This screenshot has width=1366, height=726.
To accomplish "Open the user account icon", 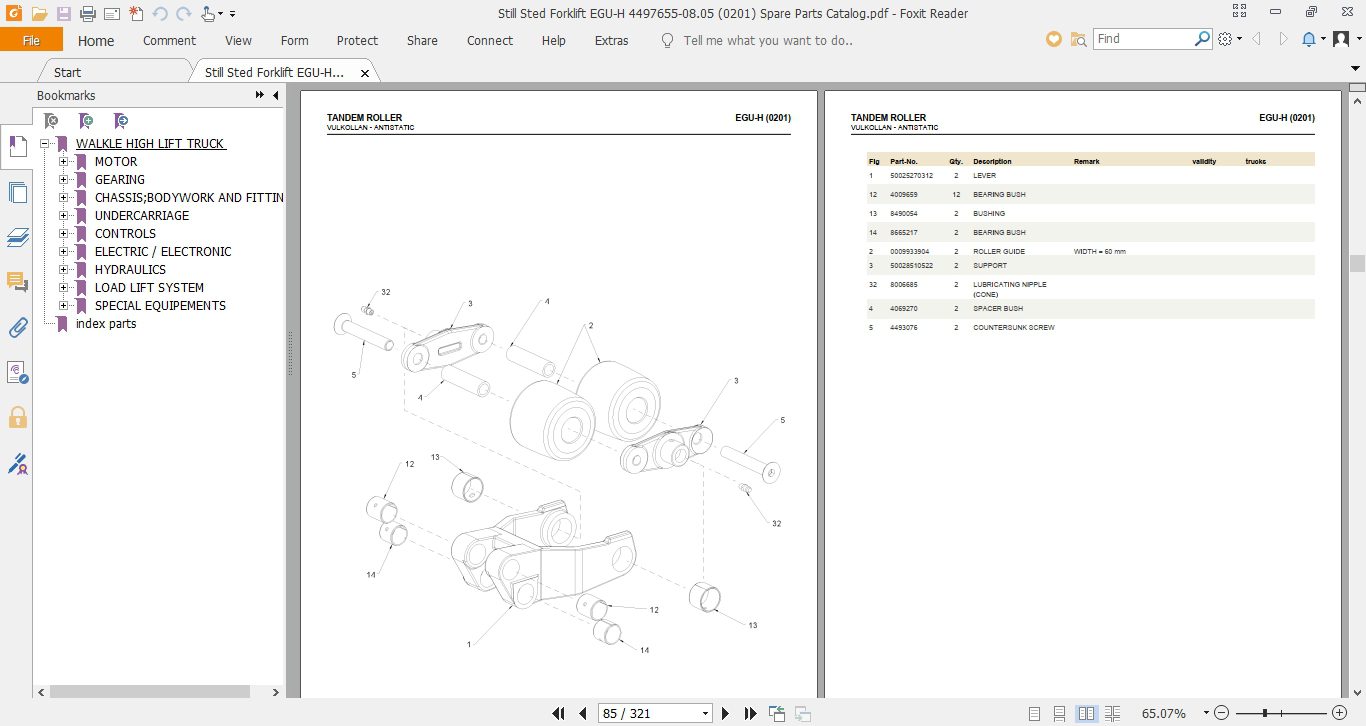I will (1342, 39).
